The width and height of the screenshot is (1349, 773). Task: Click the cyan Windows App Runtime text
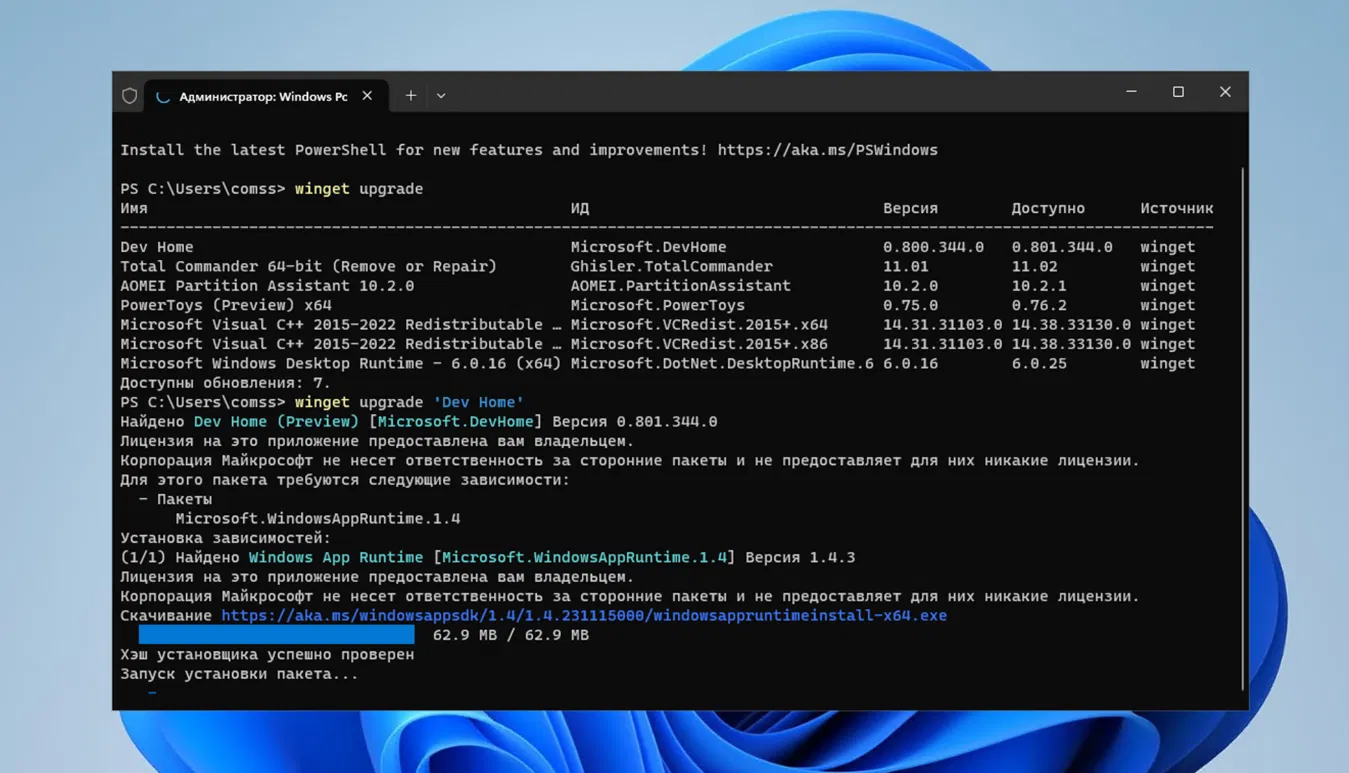(336, 558)
